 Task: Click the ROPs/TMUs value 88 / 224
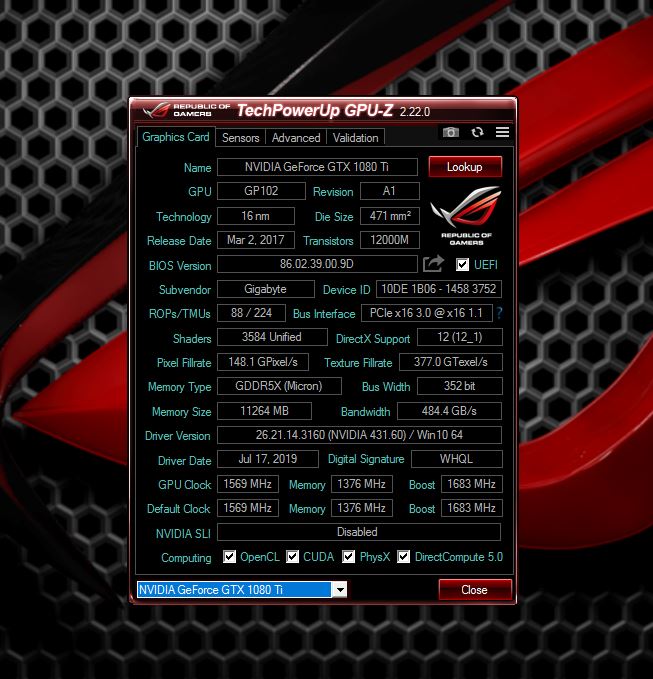[x=251, y=313]
